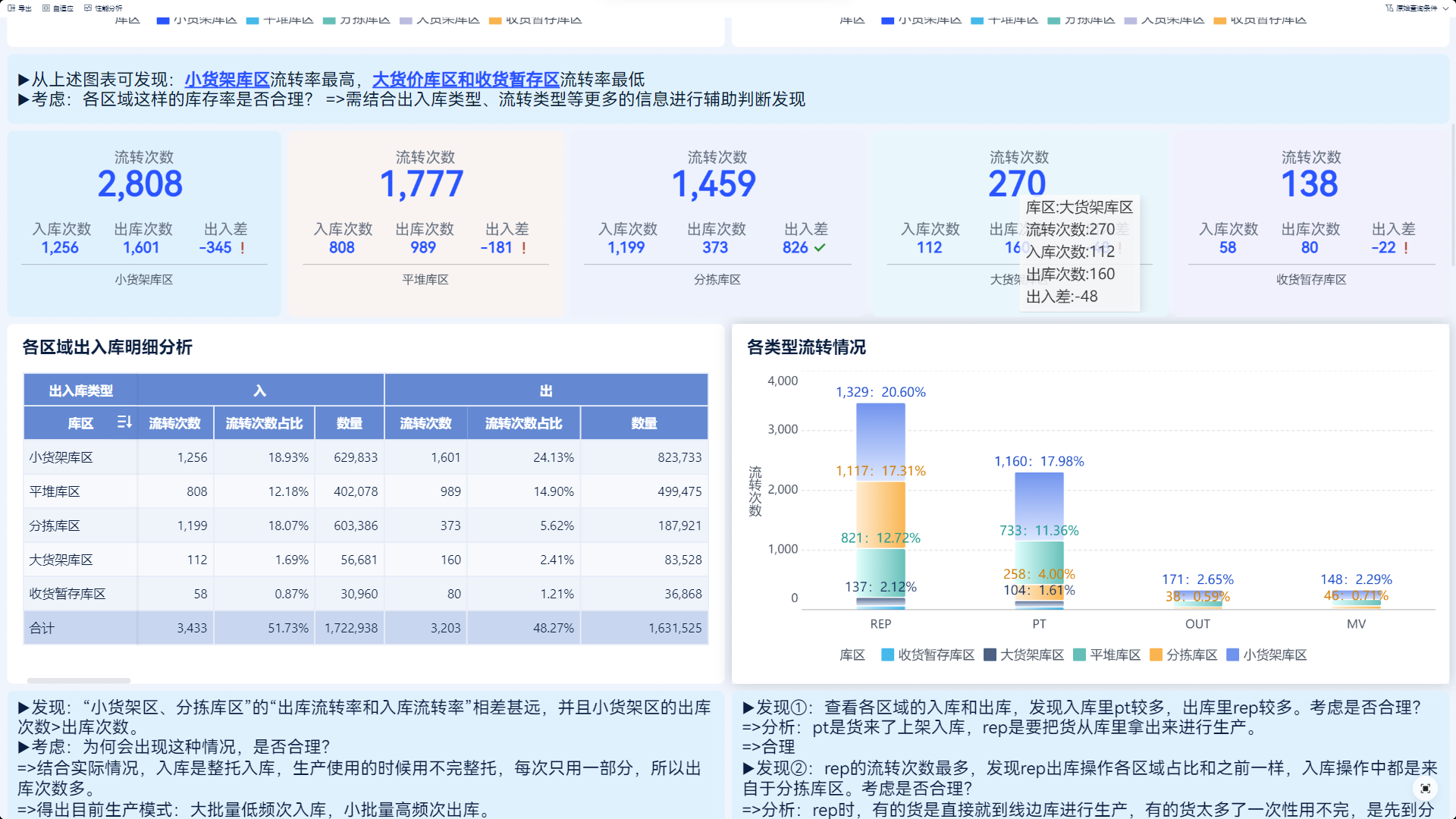Click the table's horizontal scrollbar
This screenshot has height=819, width=1456.
79,680
